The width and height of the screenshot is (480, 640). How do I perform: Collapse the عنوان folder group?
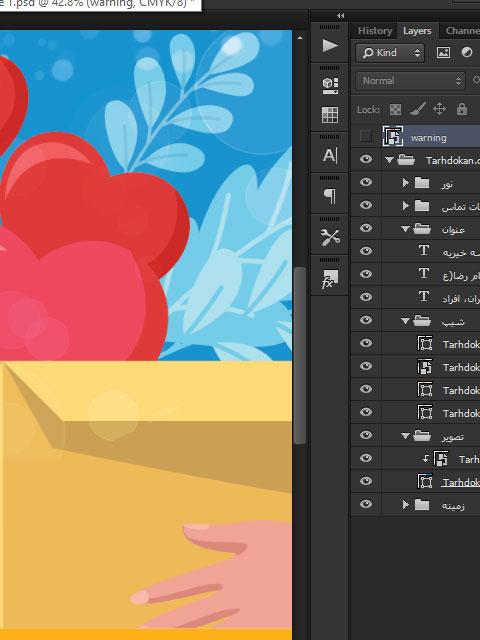(405, 229)
